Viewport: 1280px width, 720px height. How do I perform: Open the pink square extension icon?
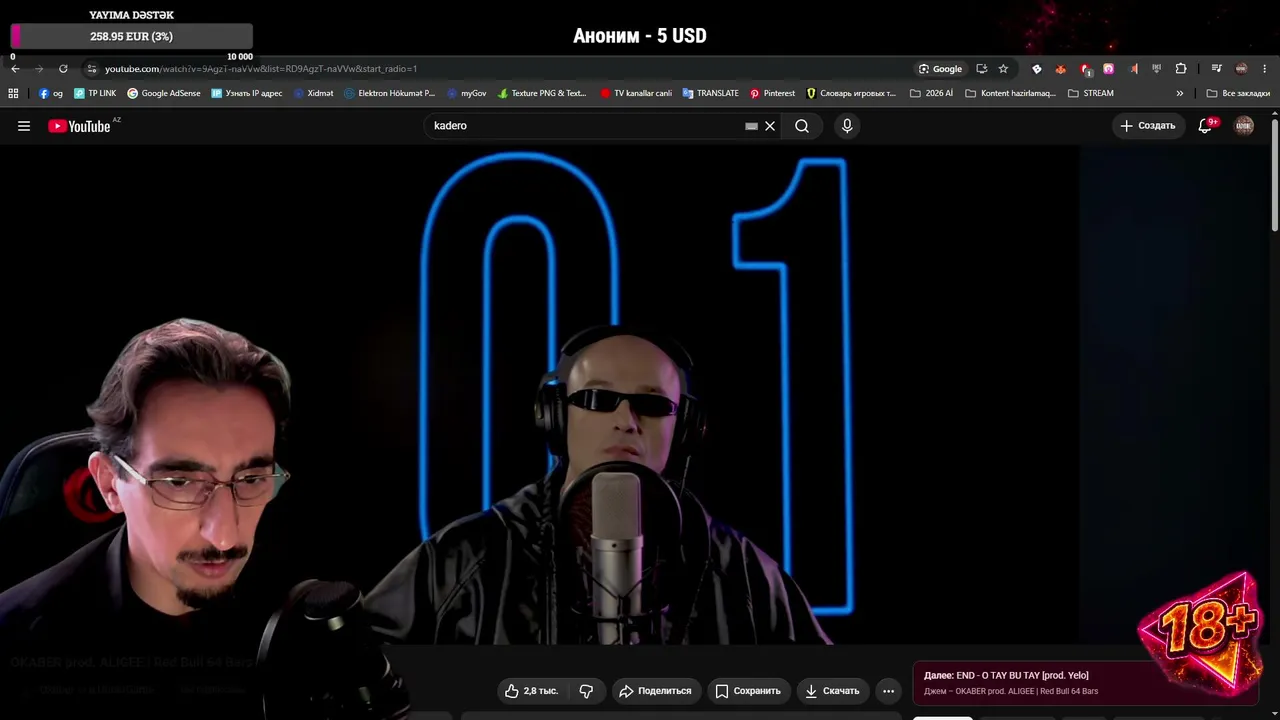(1108, 69)
